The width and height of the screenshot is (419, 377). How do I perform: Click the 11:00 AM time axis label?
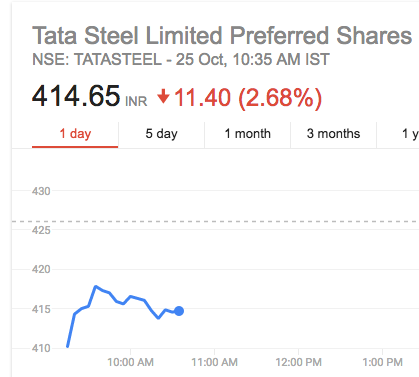(214, 362)
